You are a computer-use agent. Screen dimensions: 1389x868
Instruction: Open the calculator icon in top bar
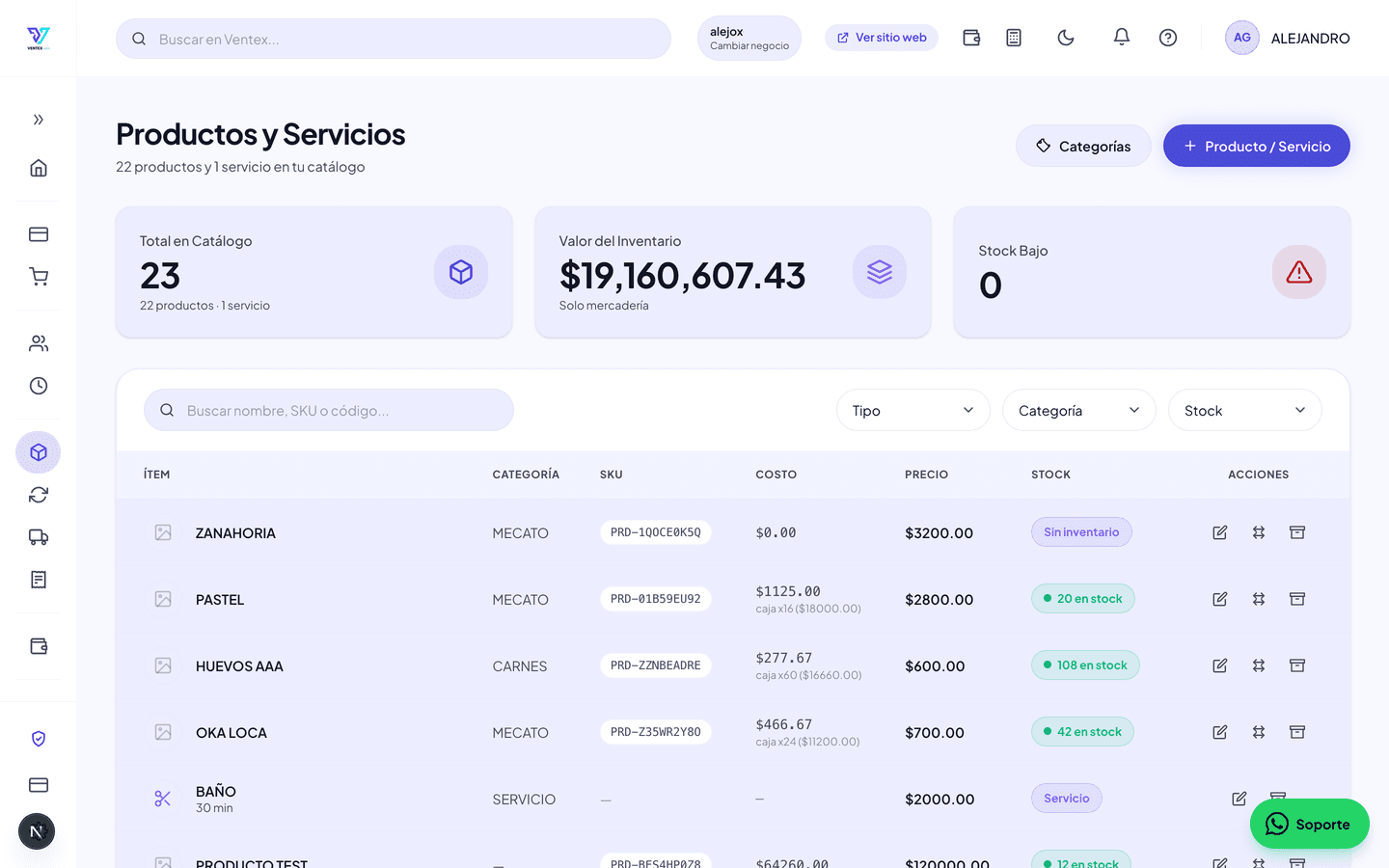1014,38
